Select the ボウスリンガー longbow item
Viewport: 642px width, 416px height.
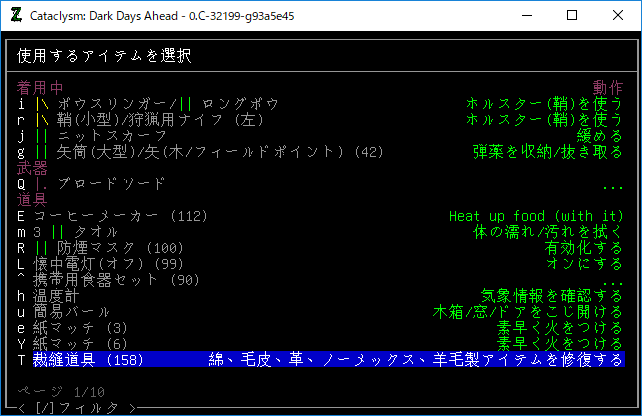point(160,103)
